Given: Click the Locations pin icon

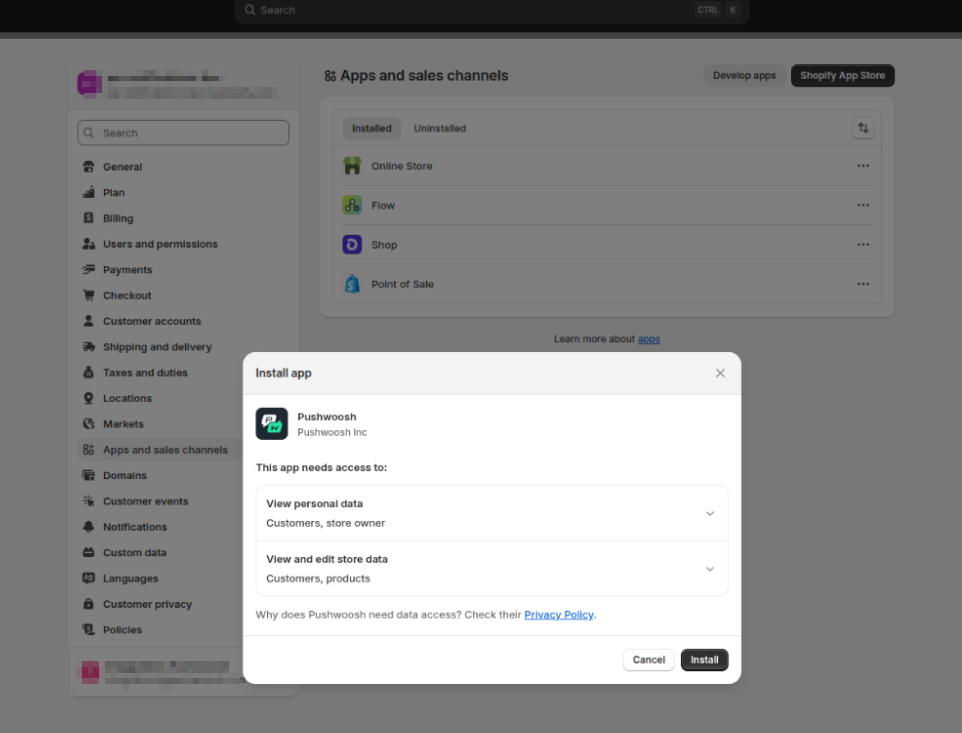Looking at the screenshot, I should click(88, 398).
